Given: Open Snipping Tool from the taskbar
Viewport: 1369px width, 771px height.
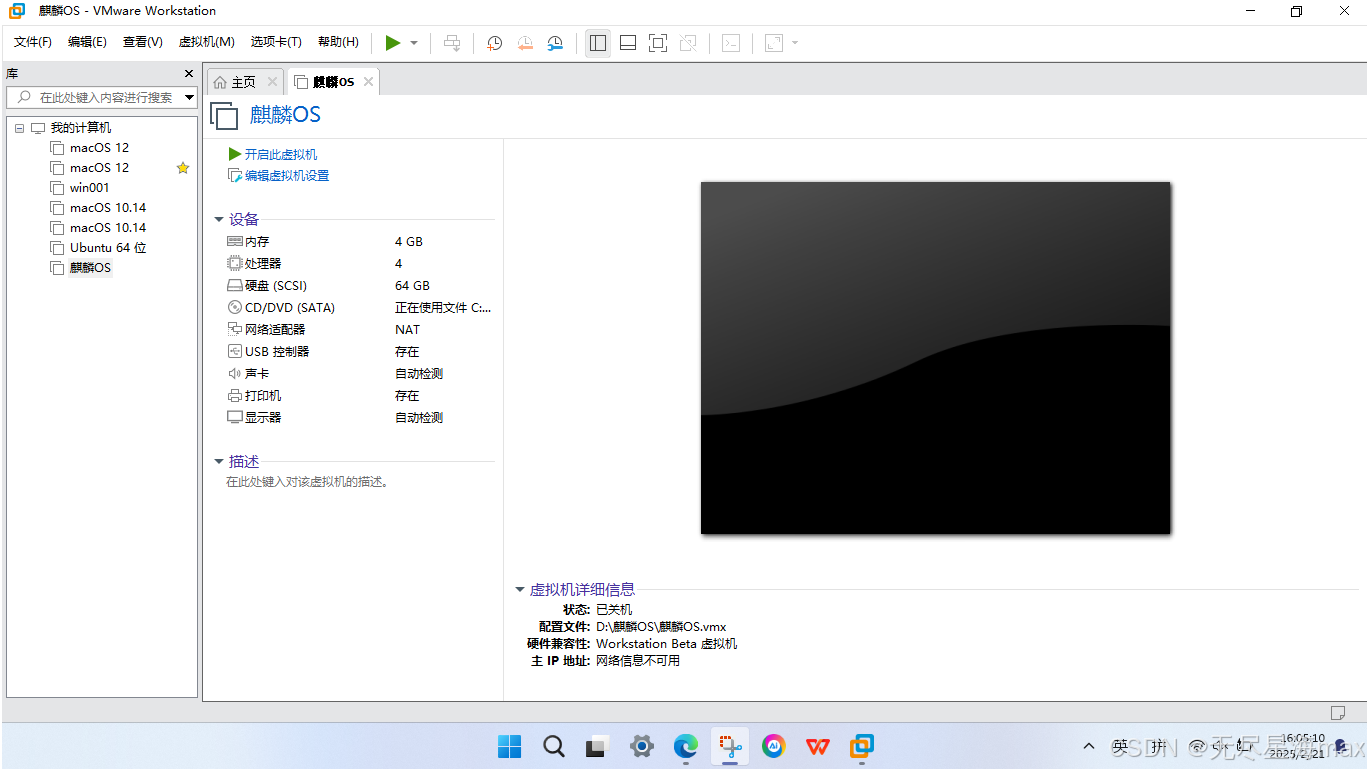Looking at the screenshot, I should tap(730, 746).
